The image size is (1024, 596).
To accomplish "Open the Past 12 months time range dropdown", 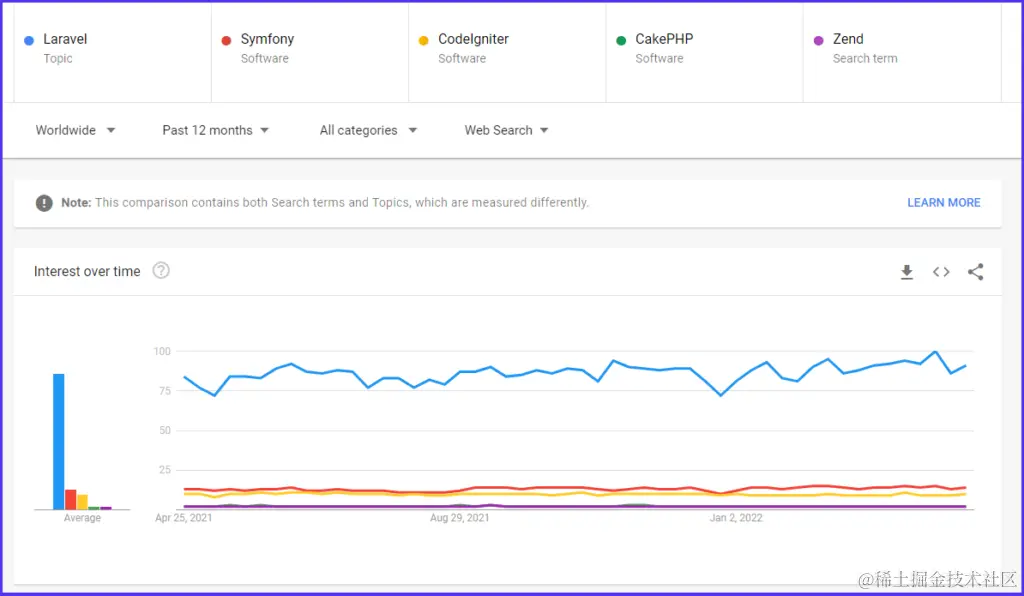I will pyautogui.click(x=214, y=130).
